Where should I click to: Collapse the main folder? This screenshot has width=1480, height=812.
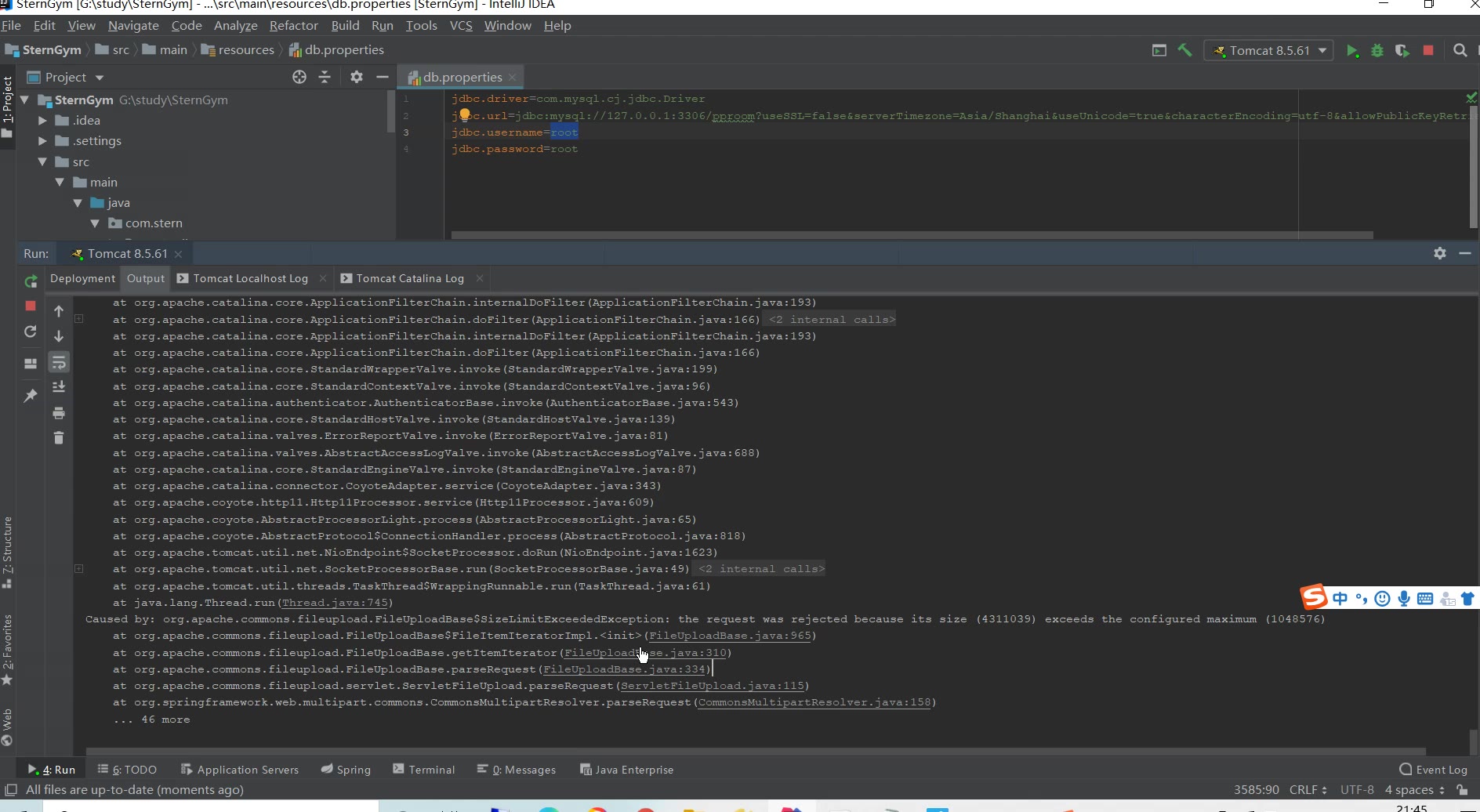60,182
